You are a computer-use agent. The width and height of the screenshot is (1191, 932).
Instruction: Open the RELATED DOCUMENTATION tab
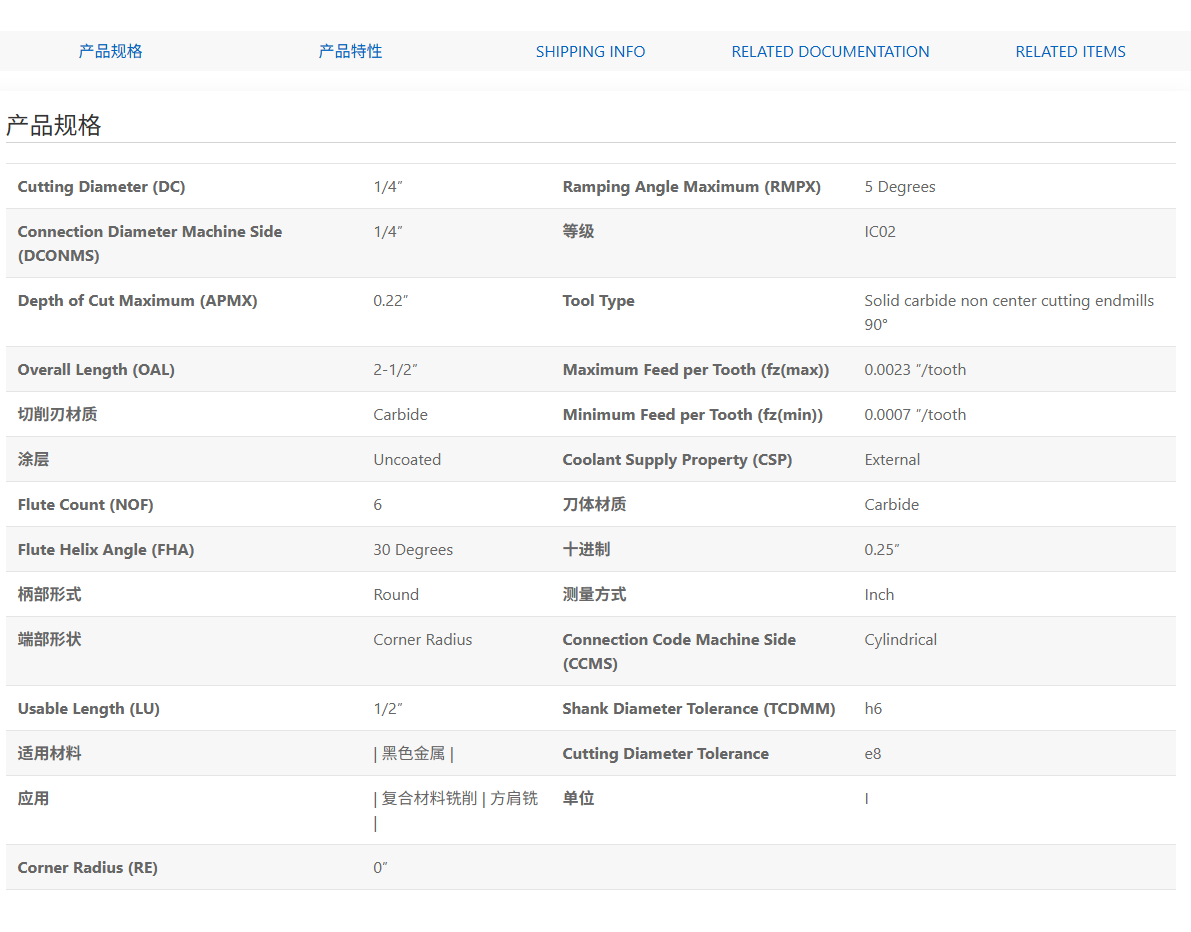(x=830, y=52)
